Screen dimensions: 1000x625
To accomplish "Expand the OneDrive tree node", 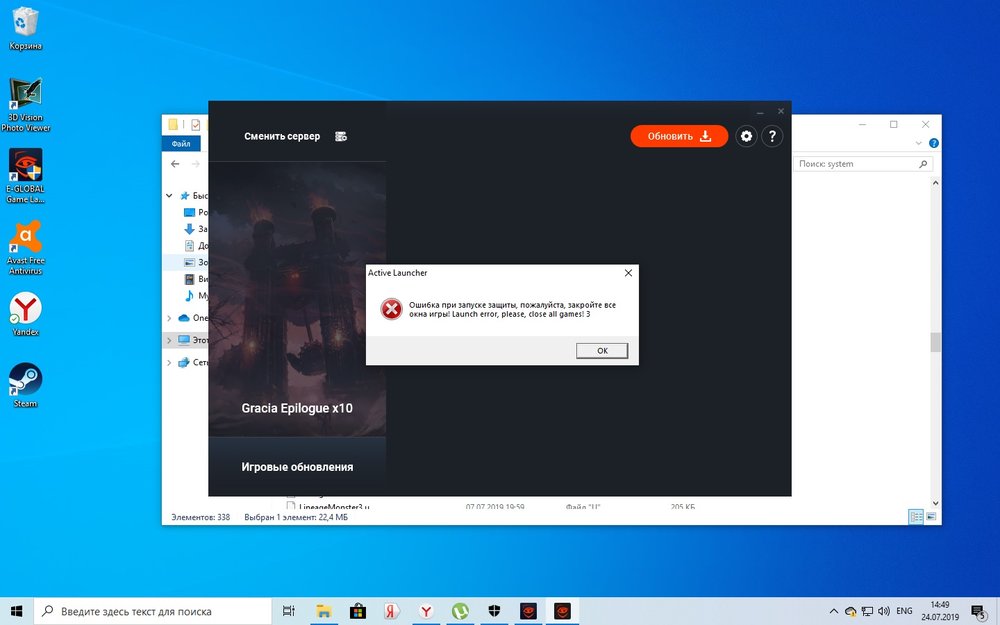I will click(x=169, y=317).
